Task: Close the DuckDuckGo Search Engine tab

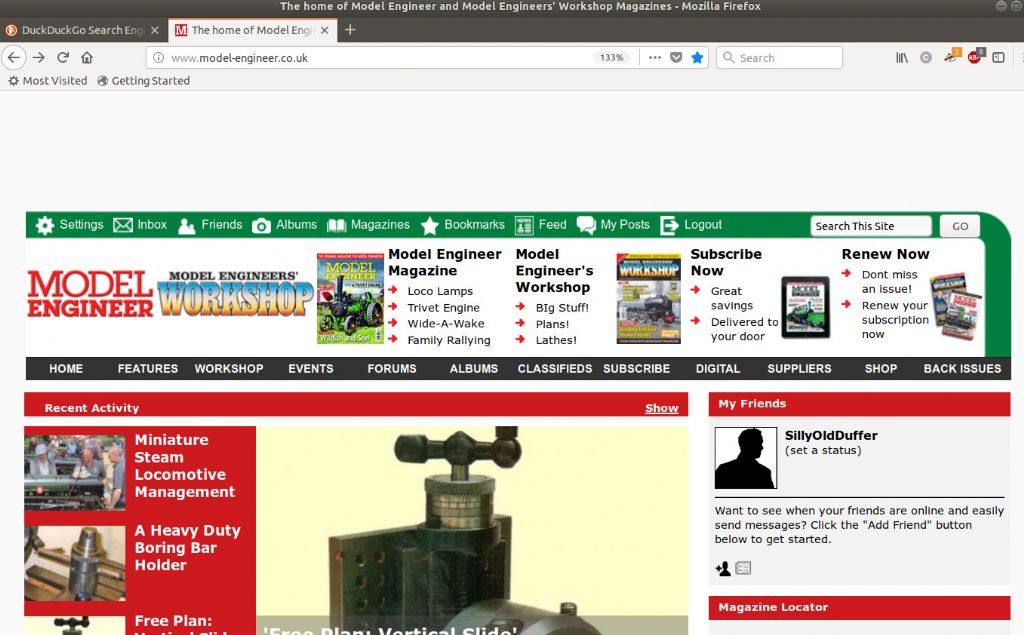Action: pyautogui.click(x=155, y=30)
